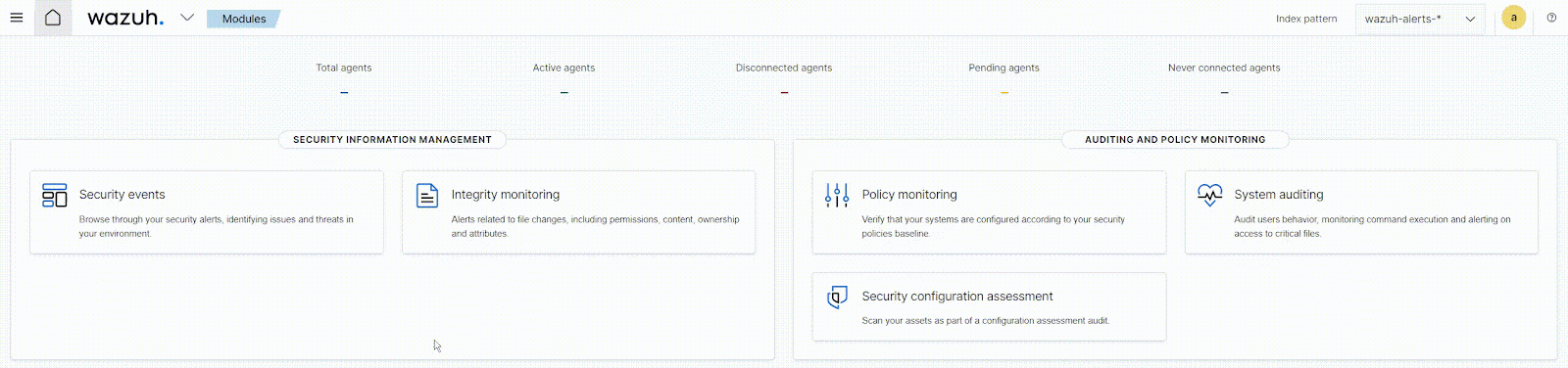Open the Security events module

[207, 212]
